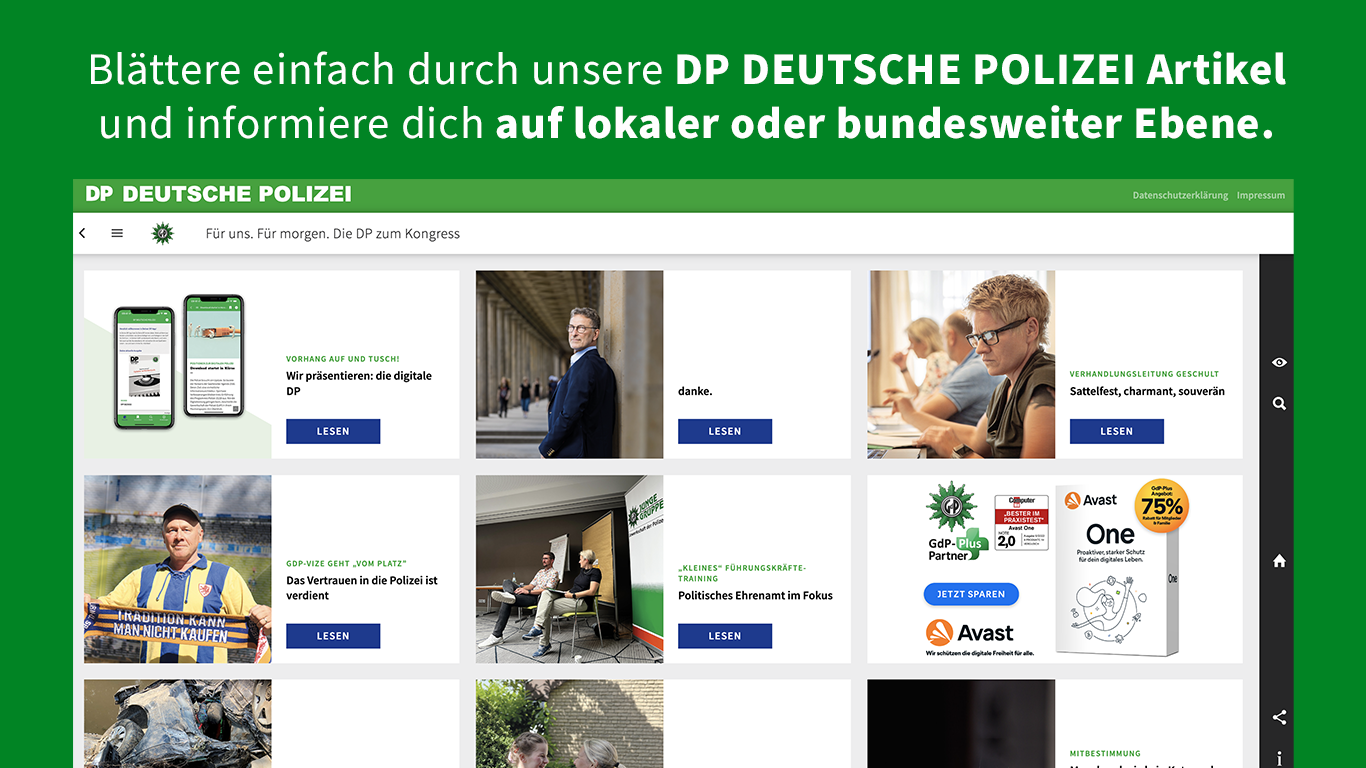Click LESEN under 'danke.' article
Image resolution: width=1366 pixels, height=768 pixels.
725,431
